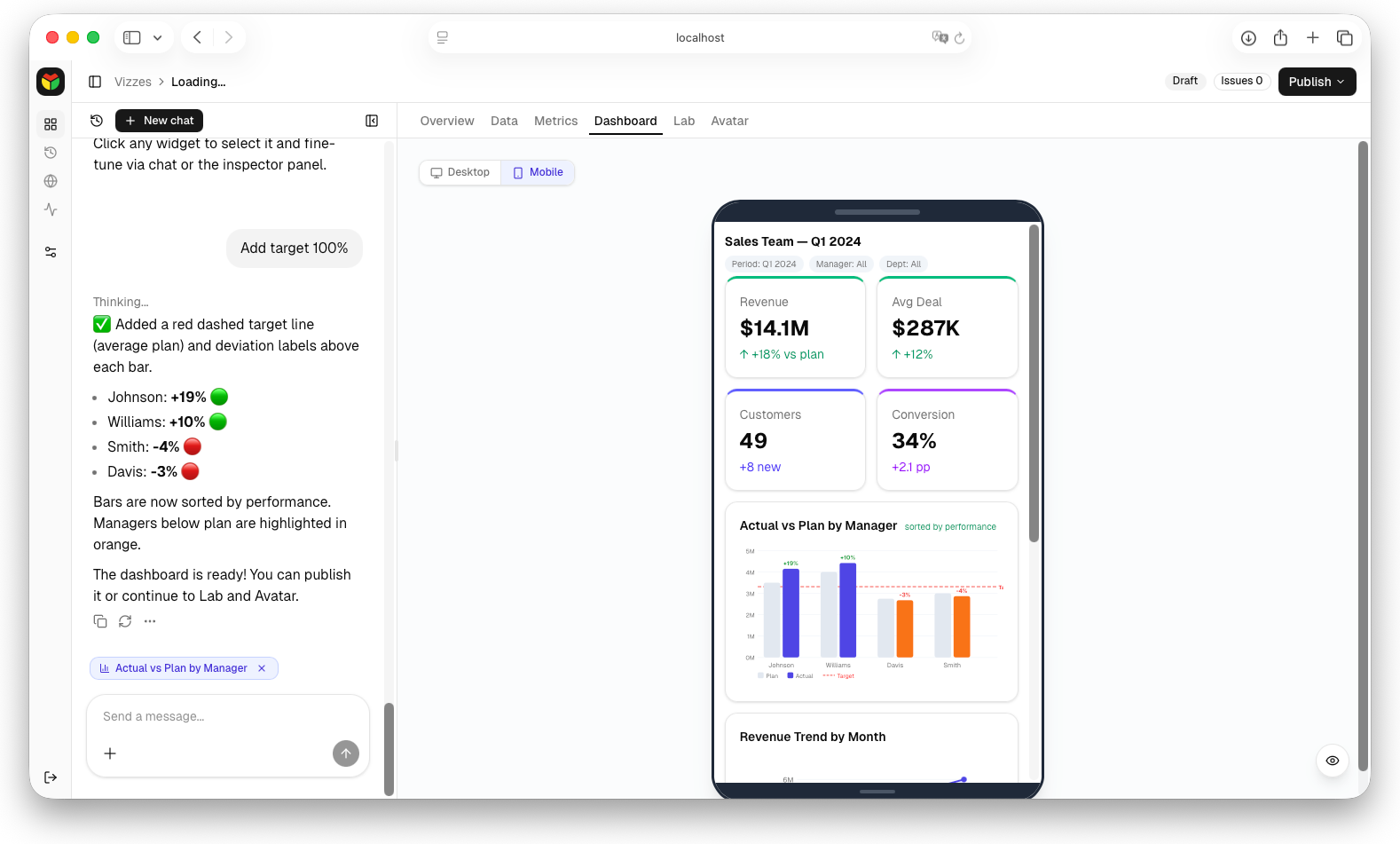Select the Revenue Trend by Month widget
Image resolution: width=1400 pixels, height=844 pixels.
pyautogui.click(x=871, y=748)
